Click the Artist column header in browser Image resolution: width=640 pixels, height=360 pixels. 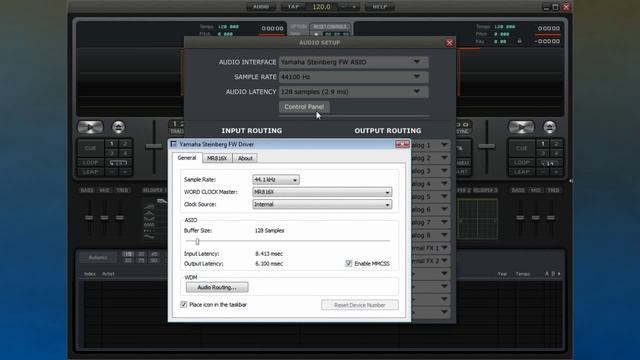pyautogui.click(x=108, y=274)
